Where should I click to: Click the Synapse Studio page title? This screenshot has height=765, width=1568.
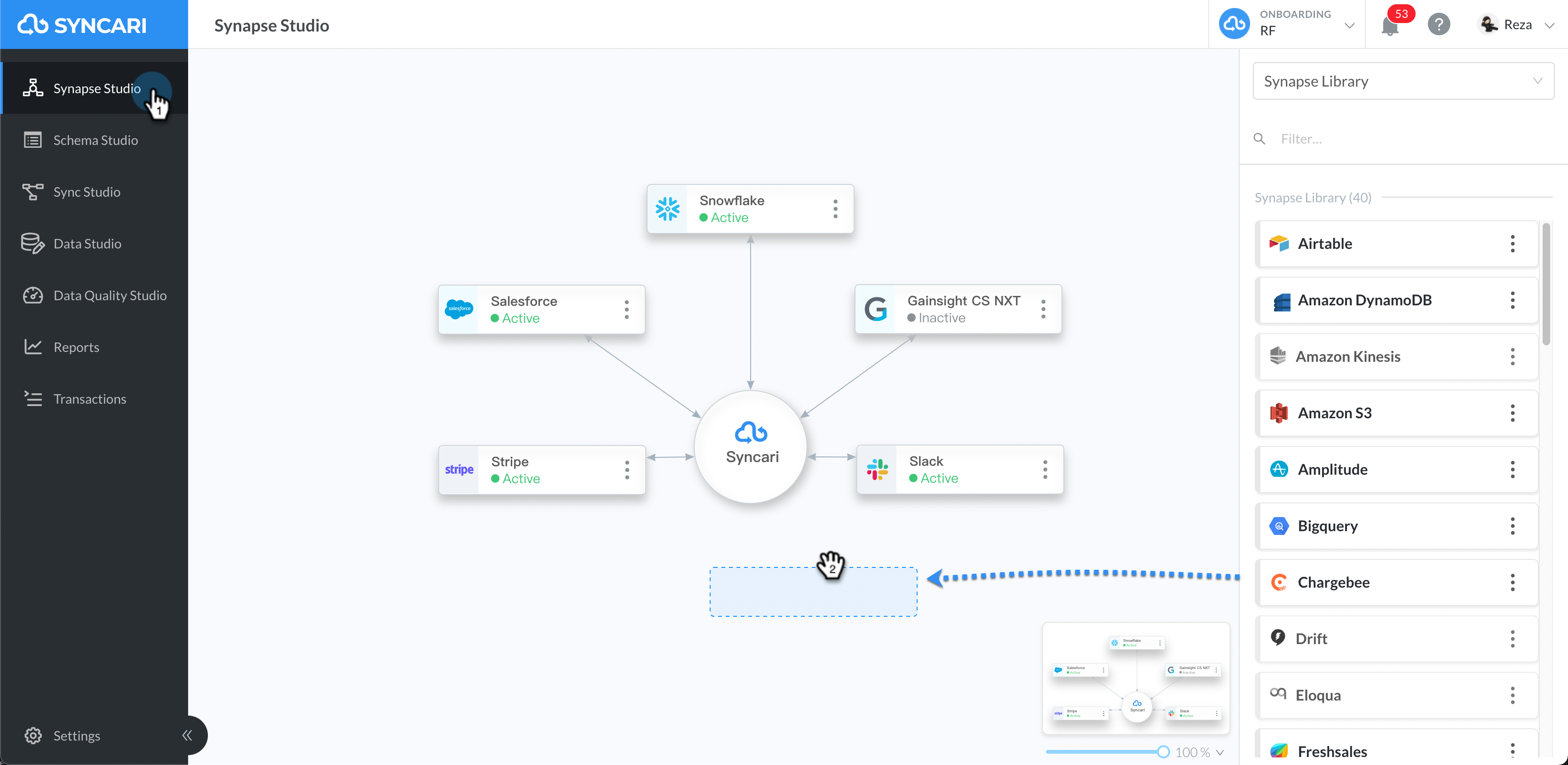click(271, 25)
